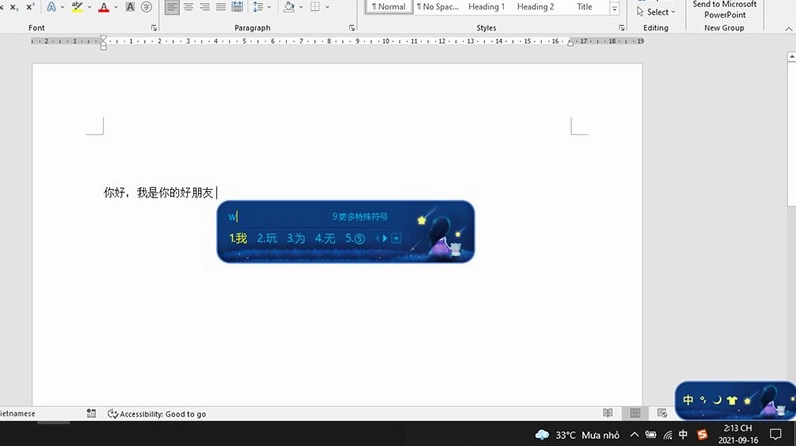This screenshot has width=796, height=446.
Task: Apply subscript formatting
Action: click(14, 7)
